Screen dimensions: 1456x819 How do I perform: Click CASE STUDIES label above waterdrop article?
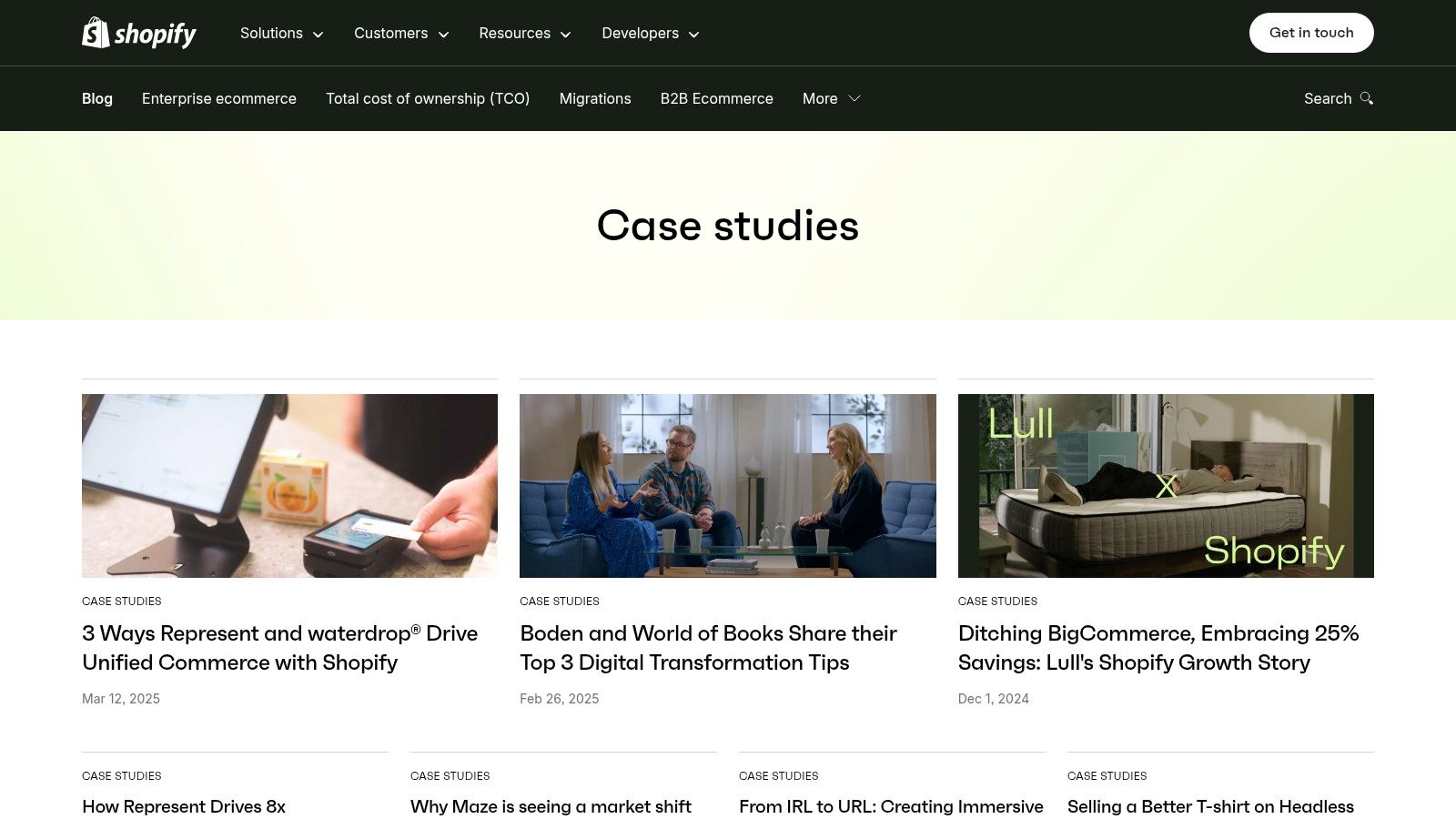click(x=122, y=602)
